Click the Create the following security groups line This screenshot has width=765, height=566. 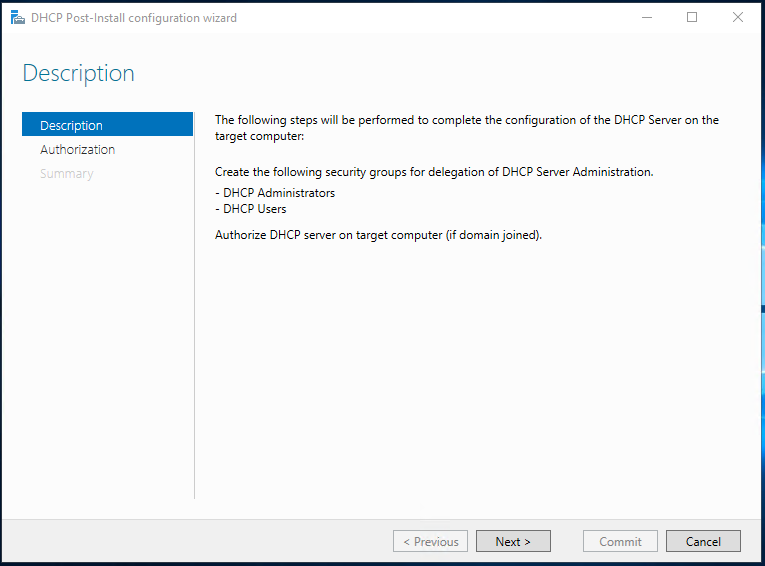[x=434, y=172]
